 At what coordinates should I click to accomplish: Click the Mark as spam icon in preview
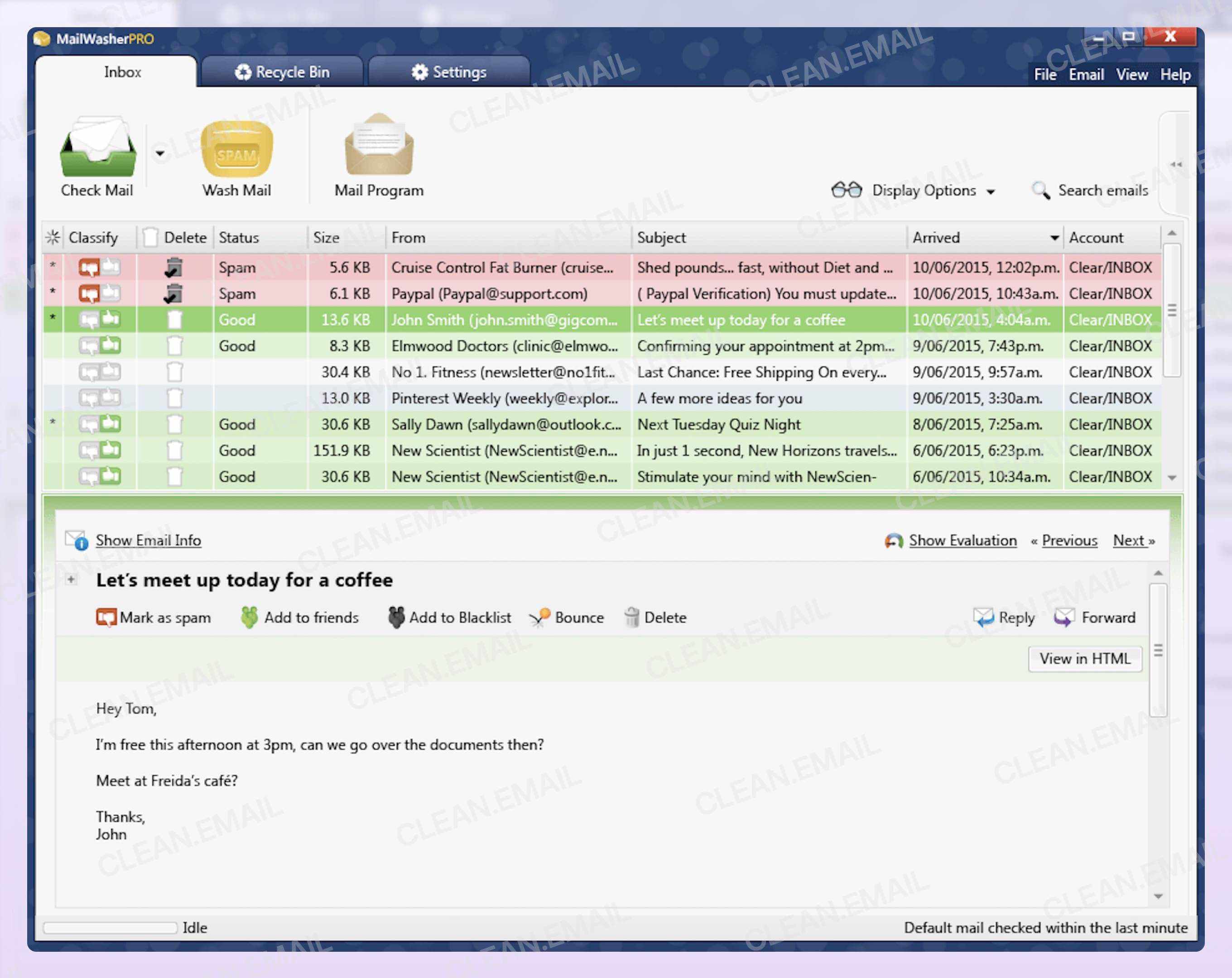[x=106, y=618]
